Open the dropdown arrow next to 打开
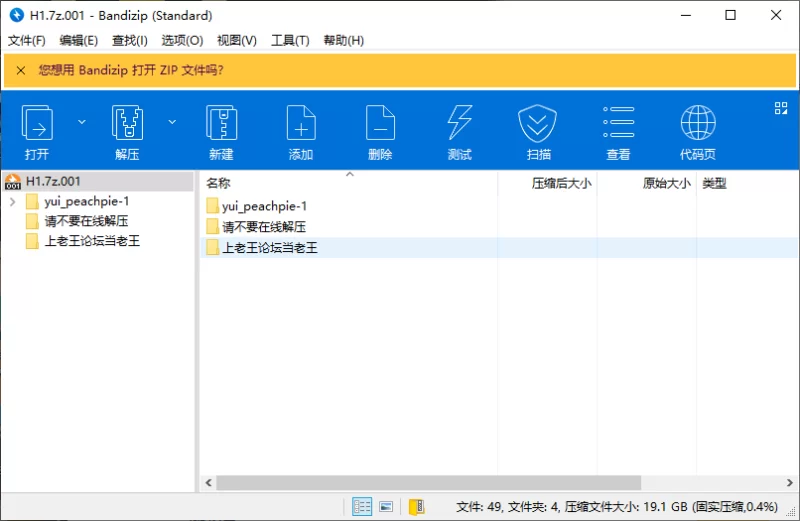Image resolution: width=800 pixels, height=521 pixels. (82, 121)
